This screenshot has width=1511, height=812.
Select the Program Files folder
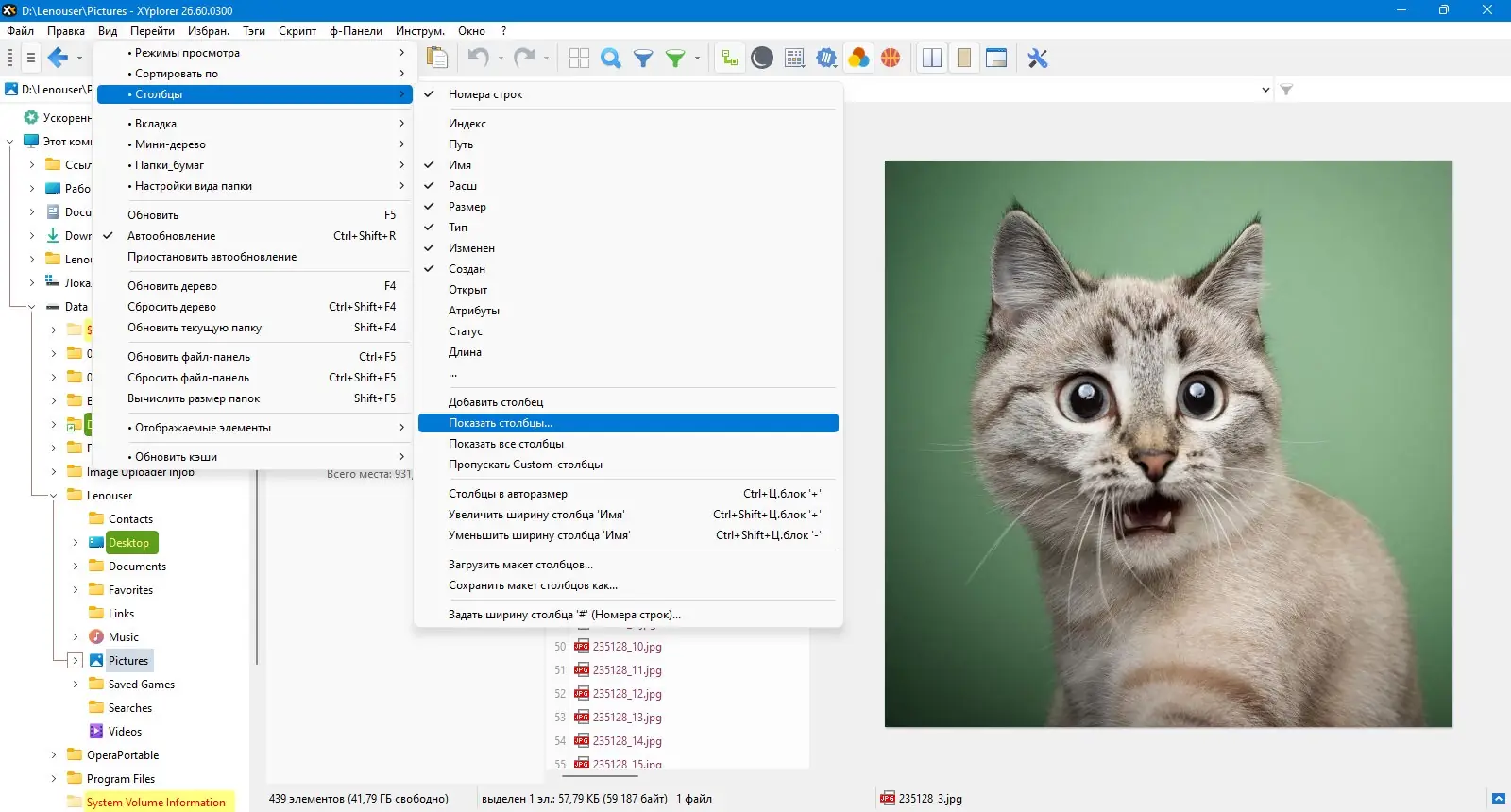coord(121,779)
